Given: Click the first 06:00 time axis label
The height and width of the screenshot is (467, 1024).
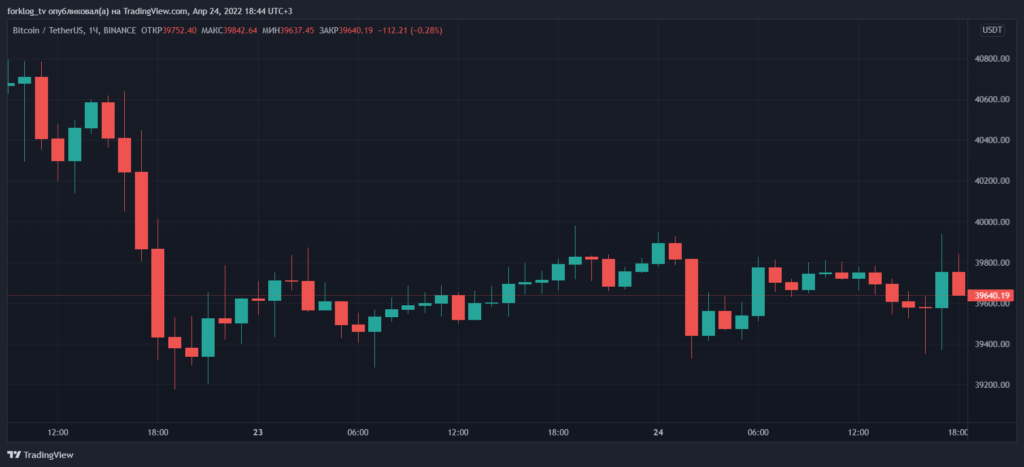Looking at the screenshot, I should tap(358, 432).
